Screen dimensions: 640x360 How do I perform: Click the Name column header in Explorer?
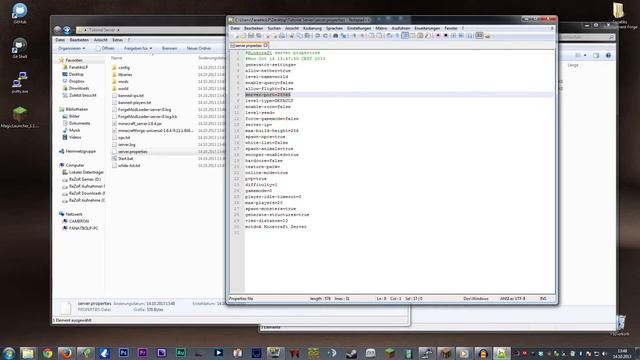117,58
